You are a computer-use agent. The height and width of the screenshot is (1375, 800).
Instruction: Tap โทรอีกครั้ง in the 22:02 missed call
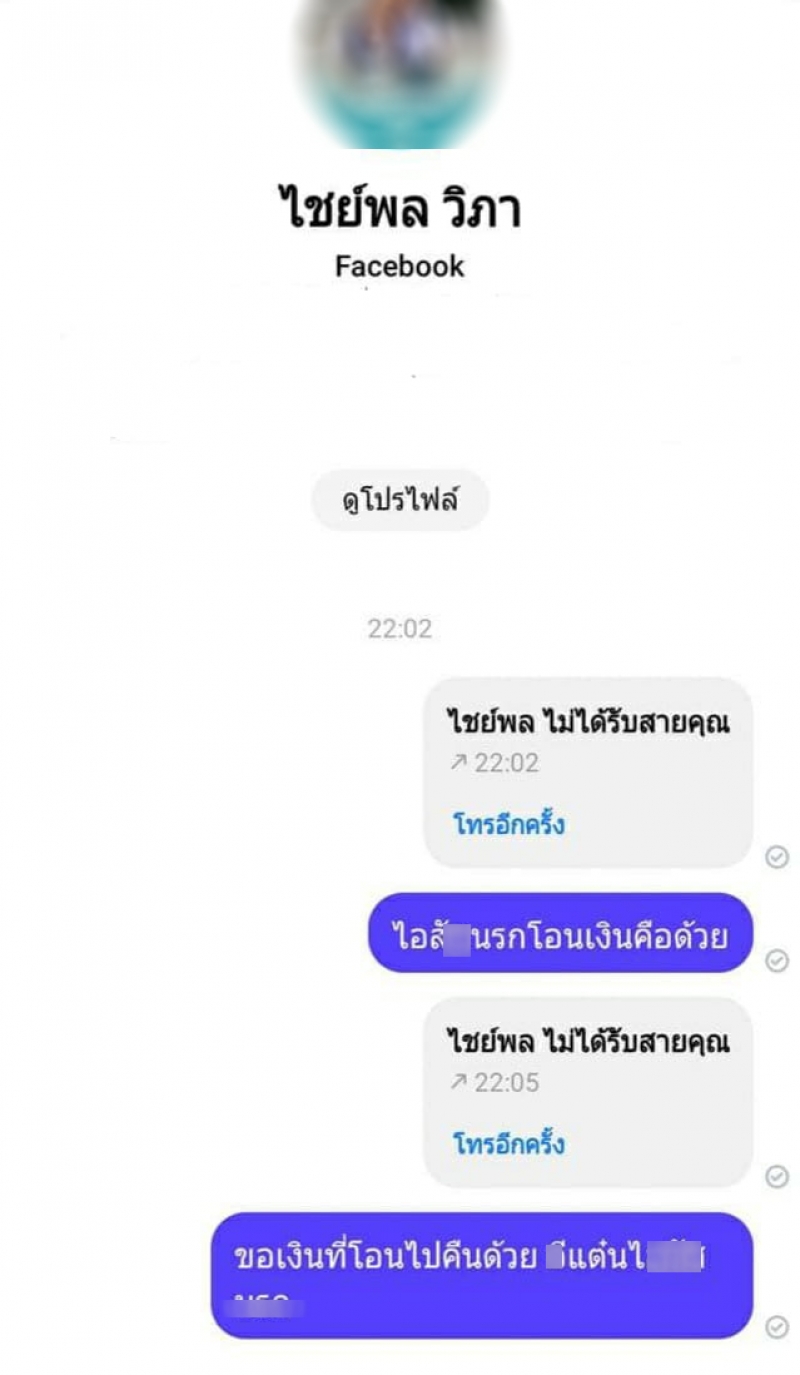tap(509, 825)
